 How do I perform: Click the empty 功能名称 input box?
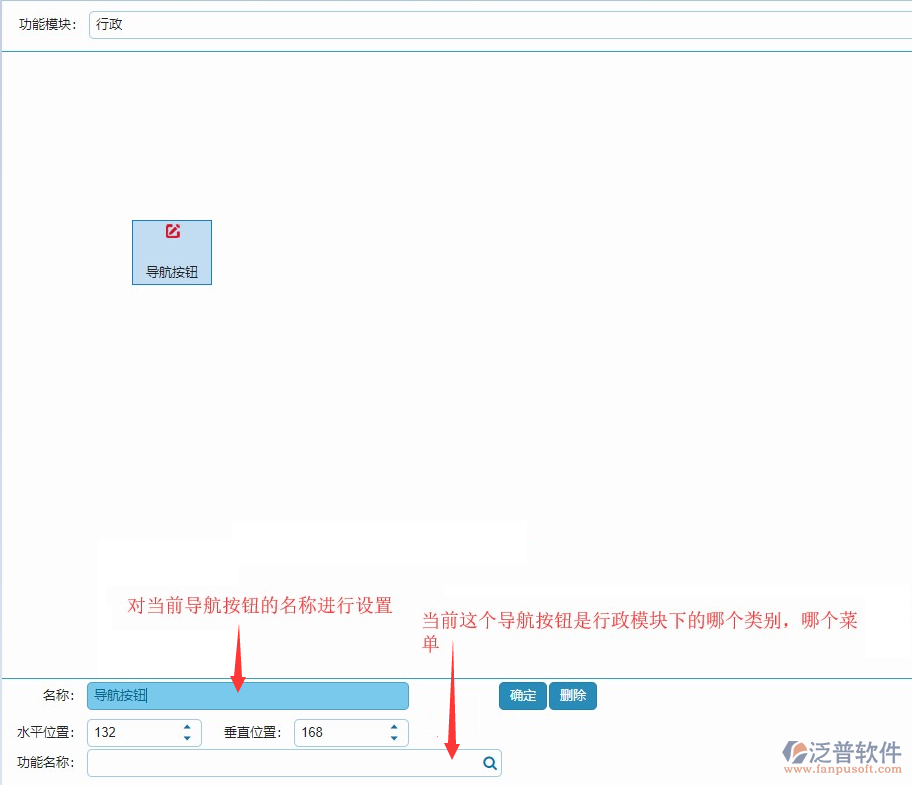[x=280, y=763]
